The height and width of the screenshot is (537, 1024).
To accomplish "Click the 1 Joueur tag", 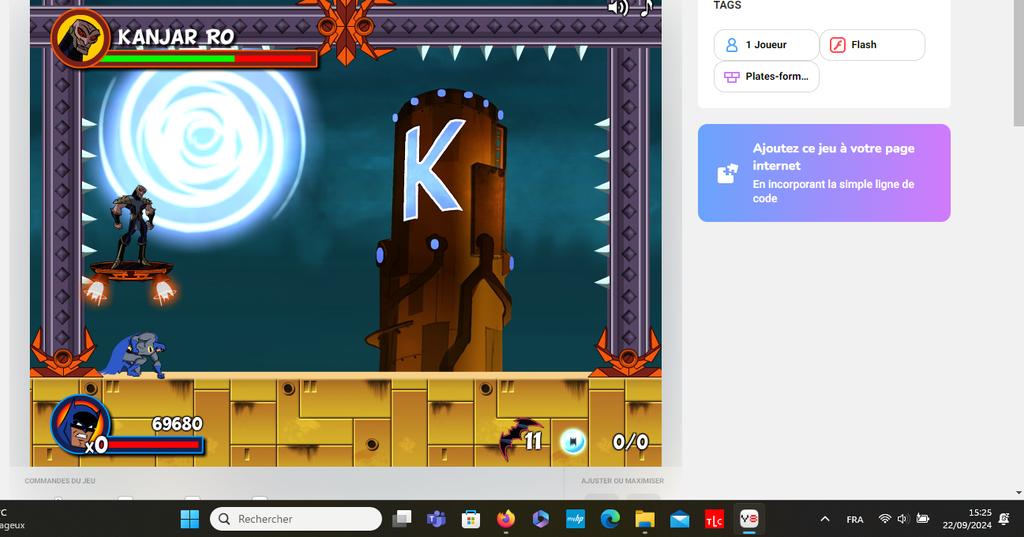I will 765,45.
